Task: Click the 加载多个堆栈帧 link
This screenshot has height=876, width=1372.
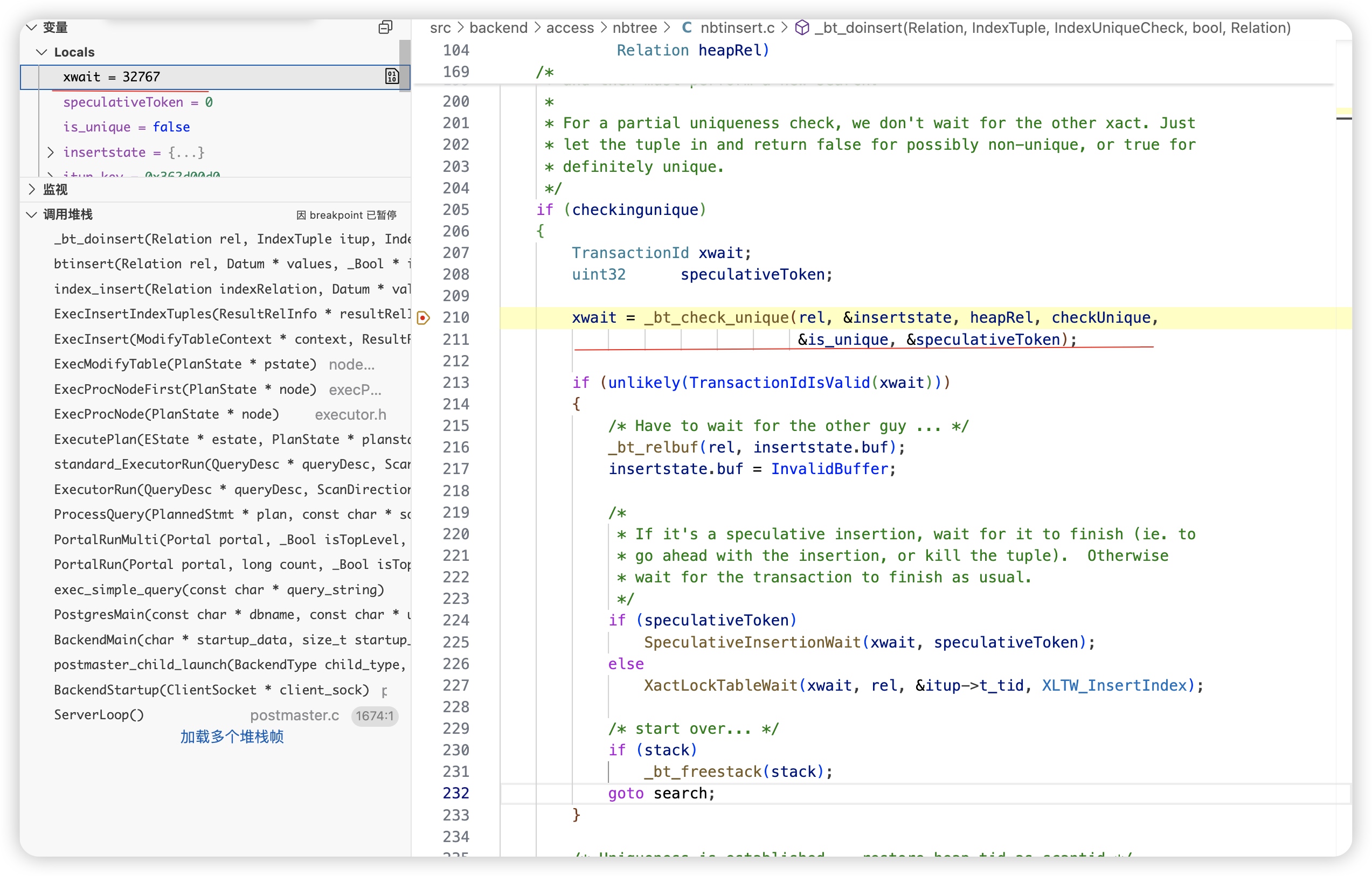Action: coord(232,737)
